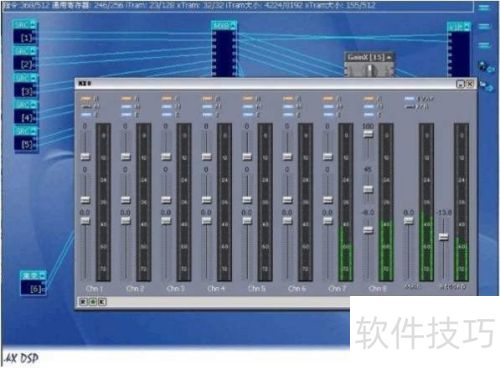This screenshot has width=500, height=370.
Task: Toggle the orange indicator on Chn 5
Action: tap(248, 99)
